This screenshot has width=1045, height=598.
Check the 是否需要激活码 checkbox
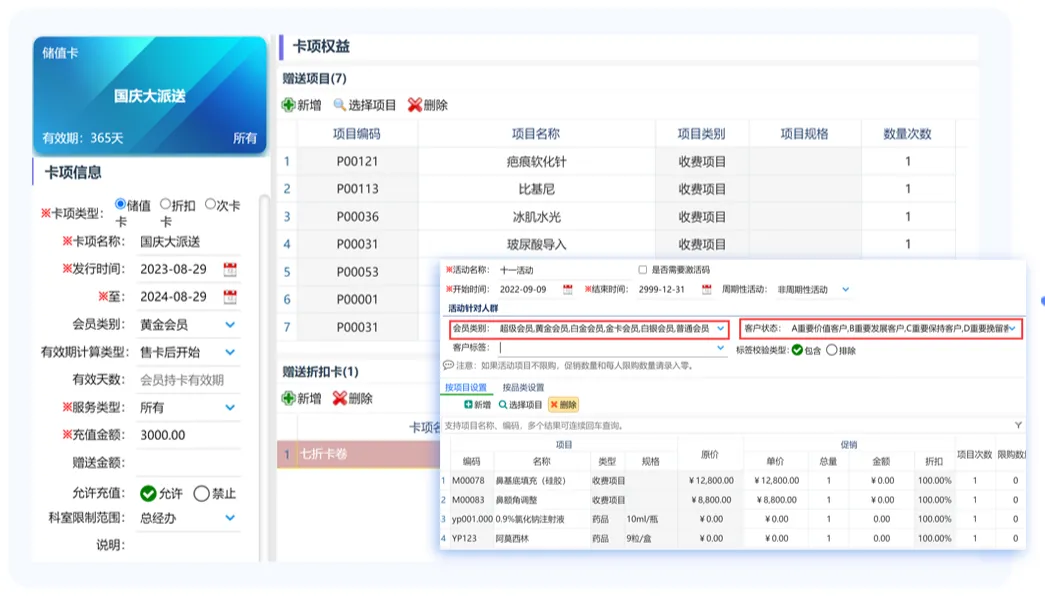643,270
